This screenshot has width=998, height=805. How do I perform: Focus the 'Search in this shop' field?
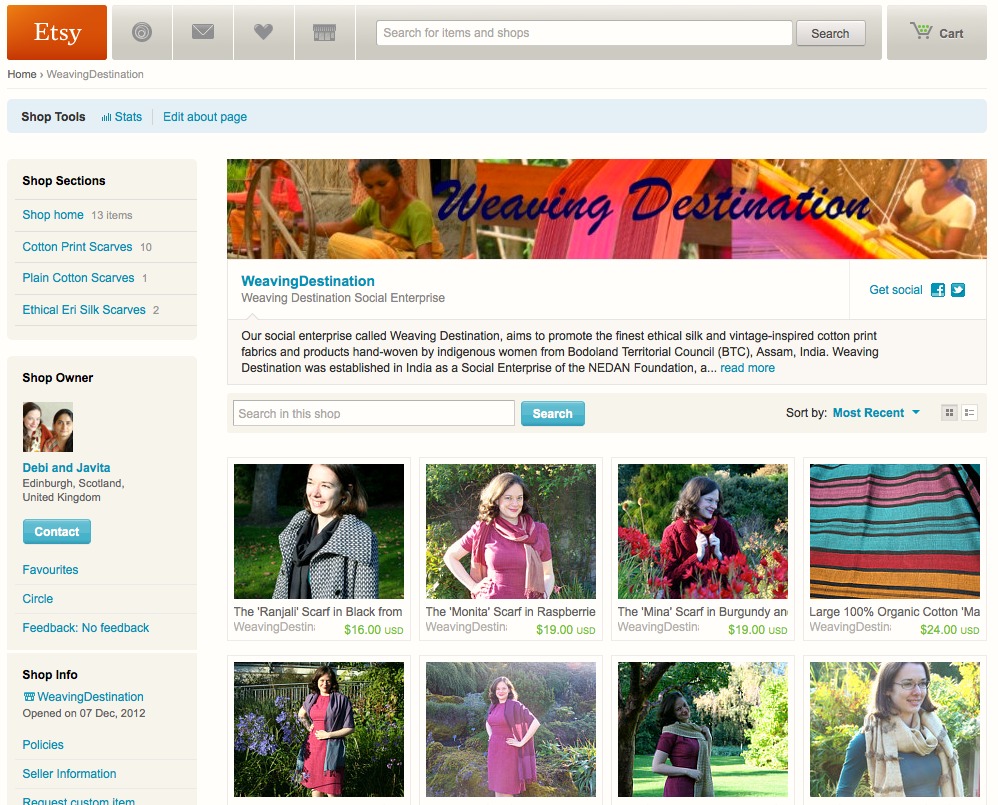[374, 414]
